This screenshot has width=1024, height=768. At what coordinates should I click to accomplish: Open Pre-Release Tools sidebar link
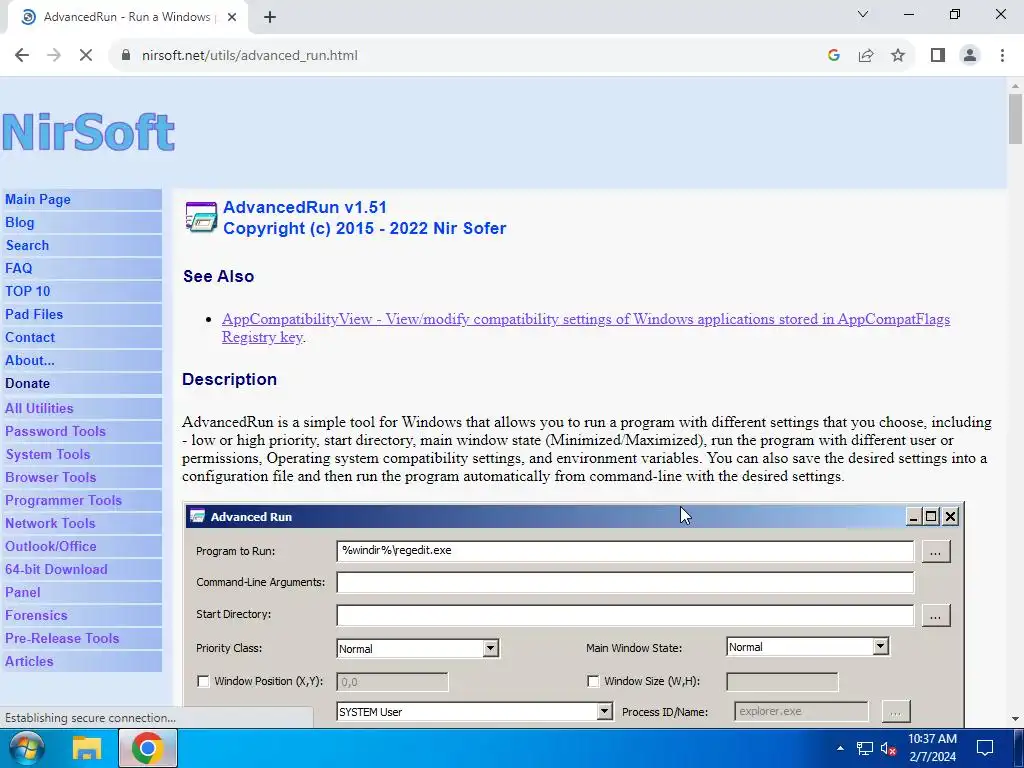tap(62, 638)
